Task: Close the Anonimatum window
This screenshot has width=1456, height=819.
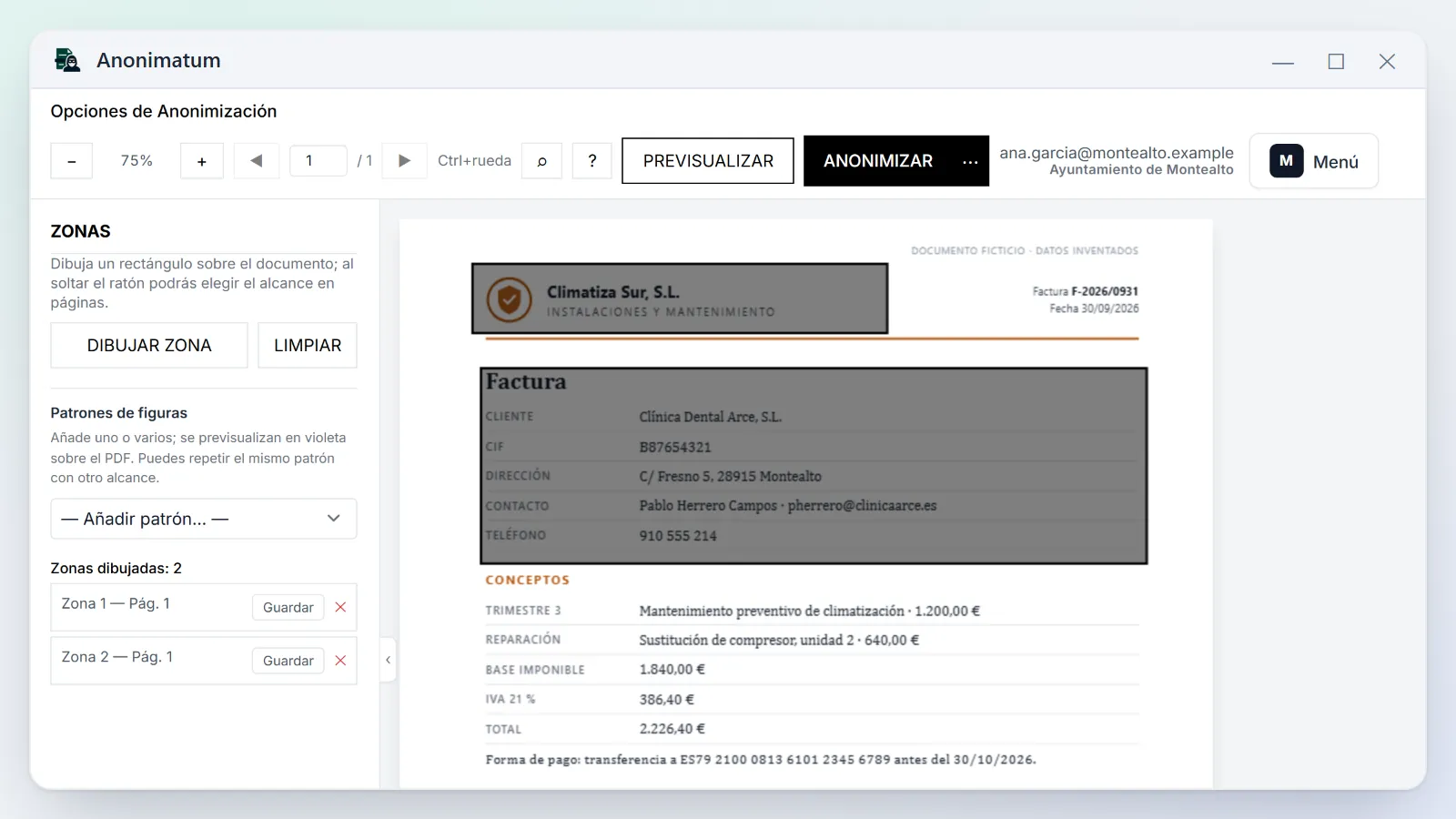Action: click(1387, 62)
